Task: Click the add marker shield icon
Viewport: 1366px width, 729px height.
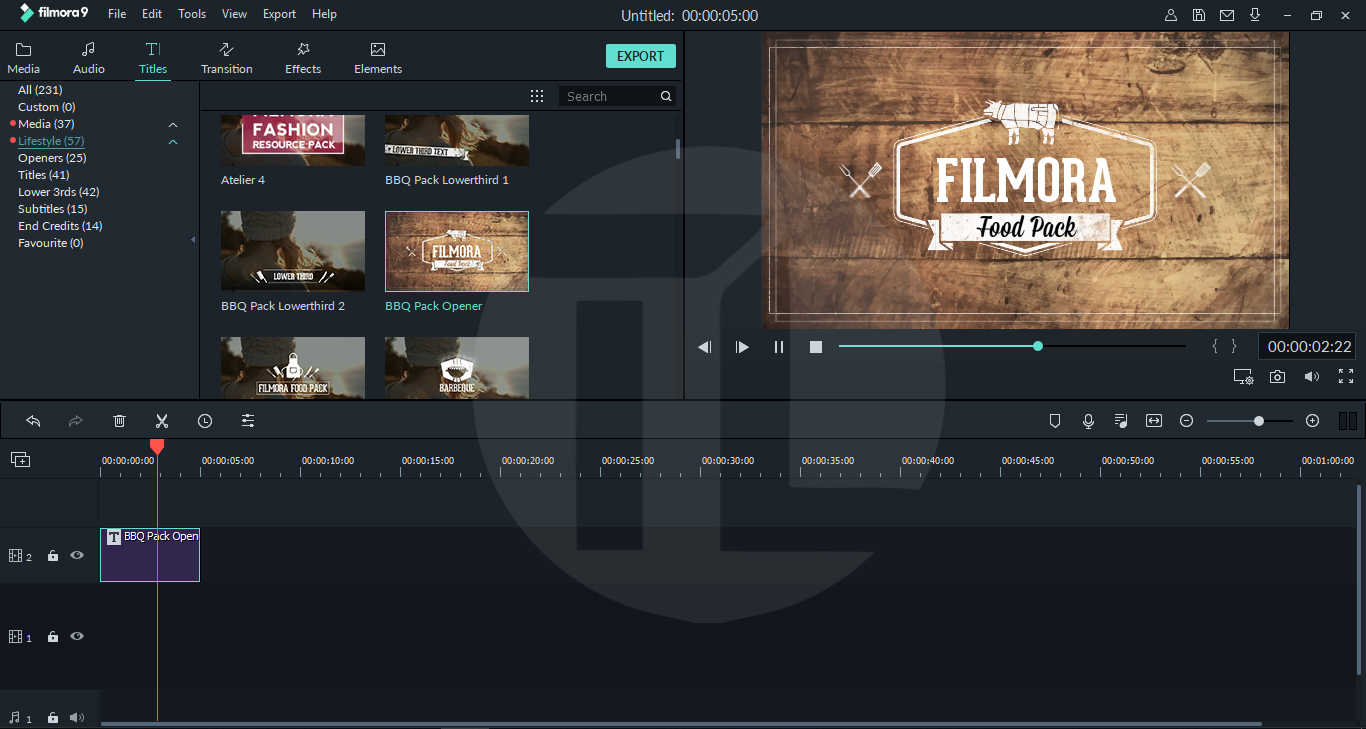Action: click(1054, 421)
